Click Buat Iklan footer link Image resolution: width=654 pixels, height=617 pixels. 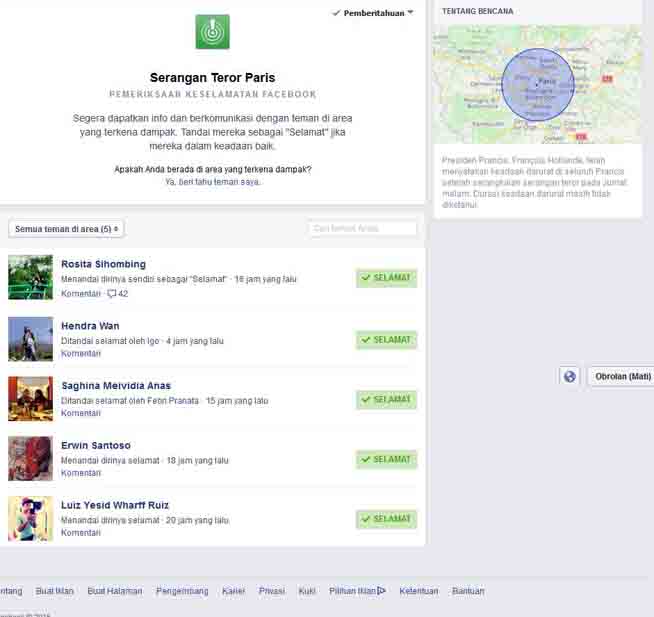coord(55,591)
